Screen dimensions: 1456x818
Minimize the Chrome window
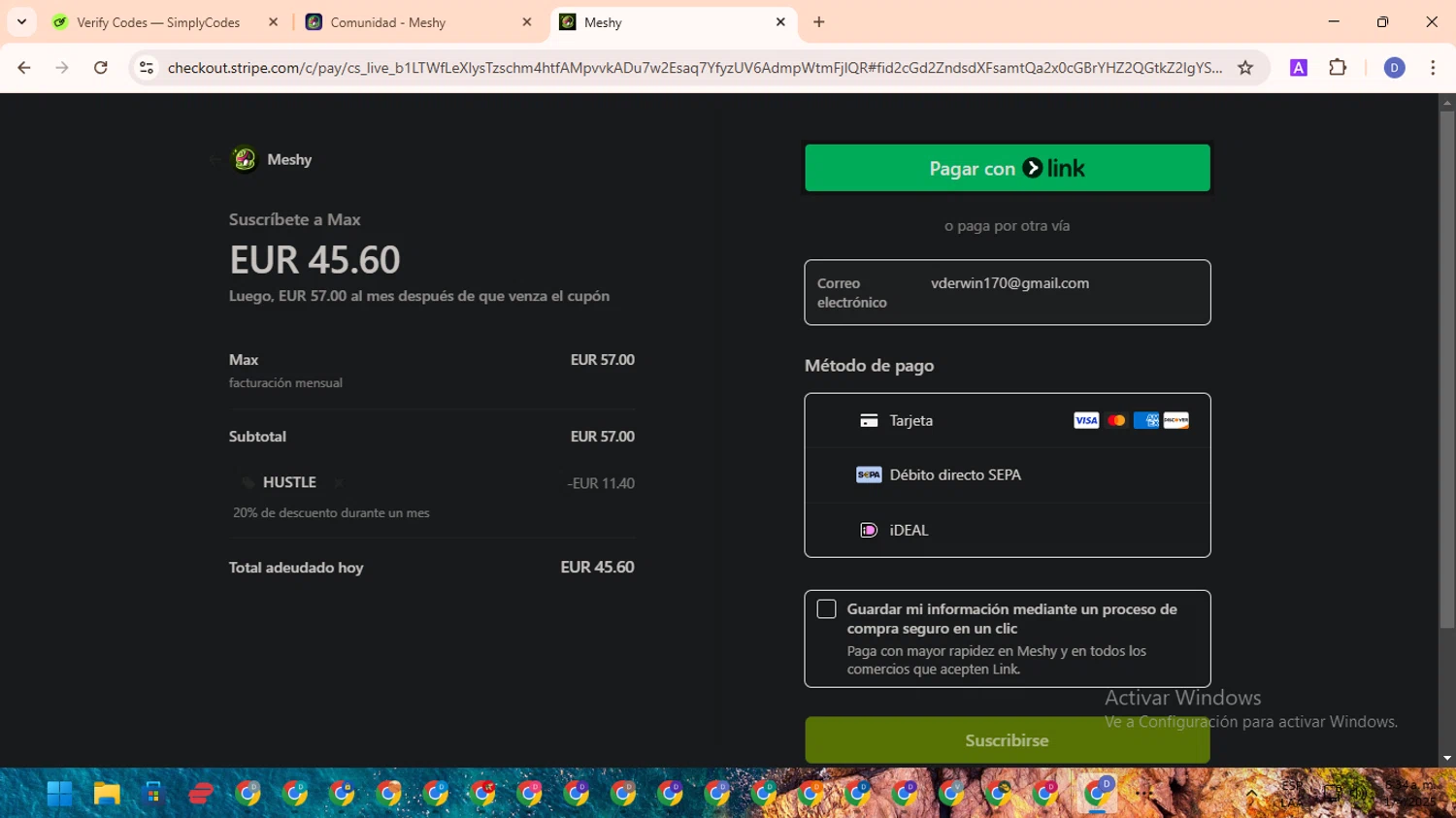coord(1334,21)
